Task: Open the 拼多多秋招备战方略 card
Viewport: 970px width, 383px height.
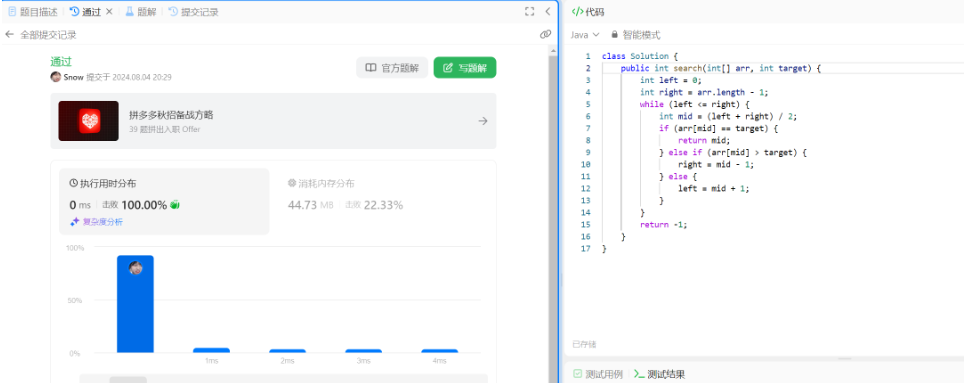Action: tap(273, 121)
